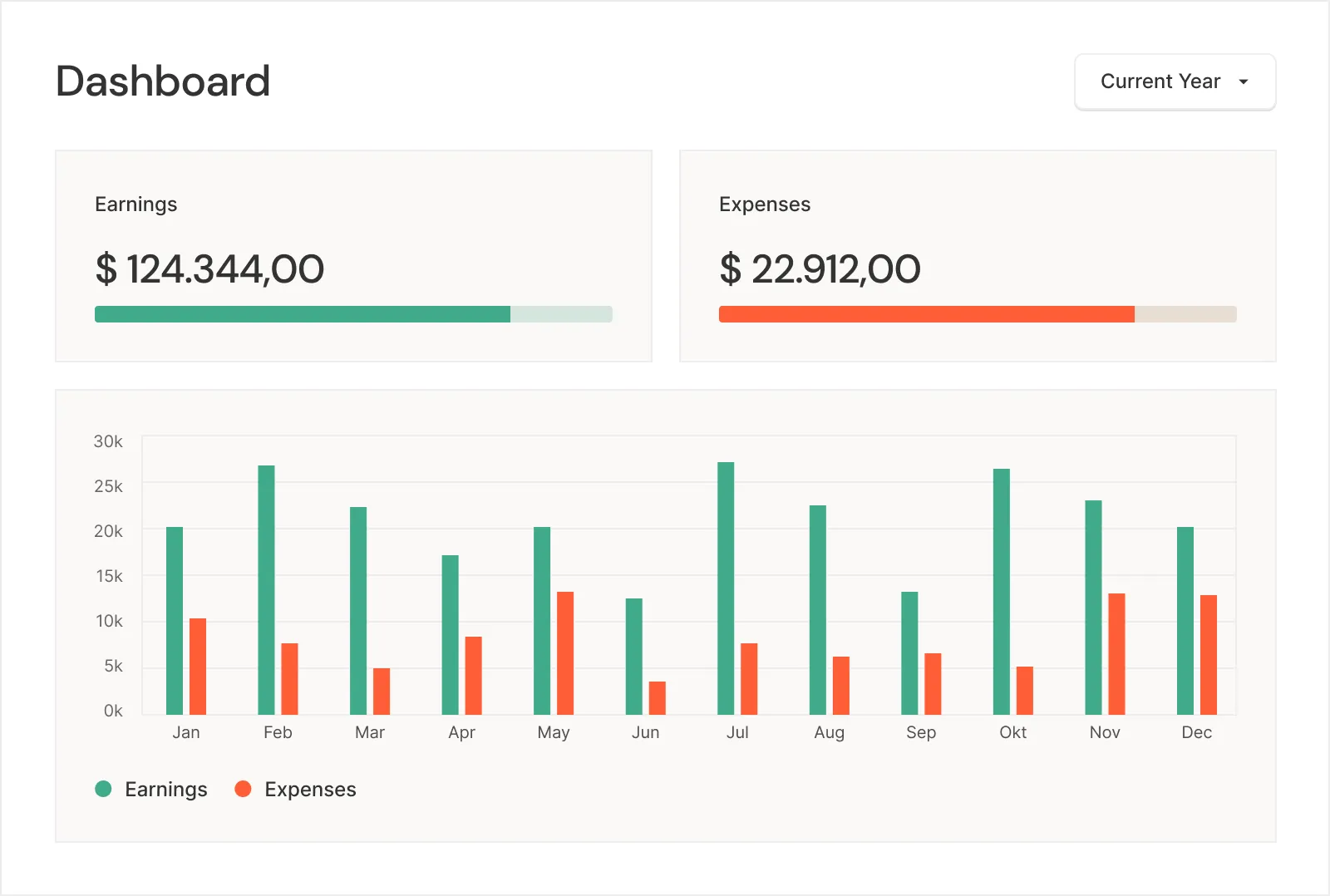The width and height of the screenshot is (1330, 896).
Task: Click the Expenses legend label
Action: [x=310, y=790]
